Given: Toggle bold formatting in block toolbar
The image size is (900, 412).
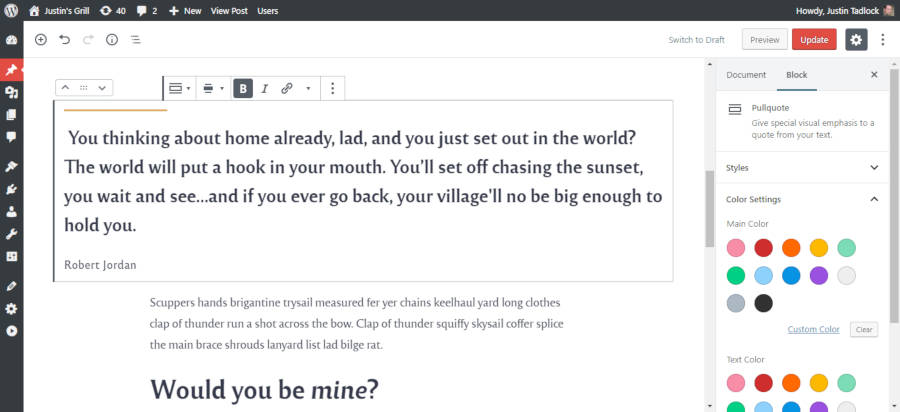Looking at the screenshot, I should tap(243, 88).
